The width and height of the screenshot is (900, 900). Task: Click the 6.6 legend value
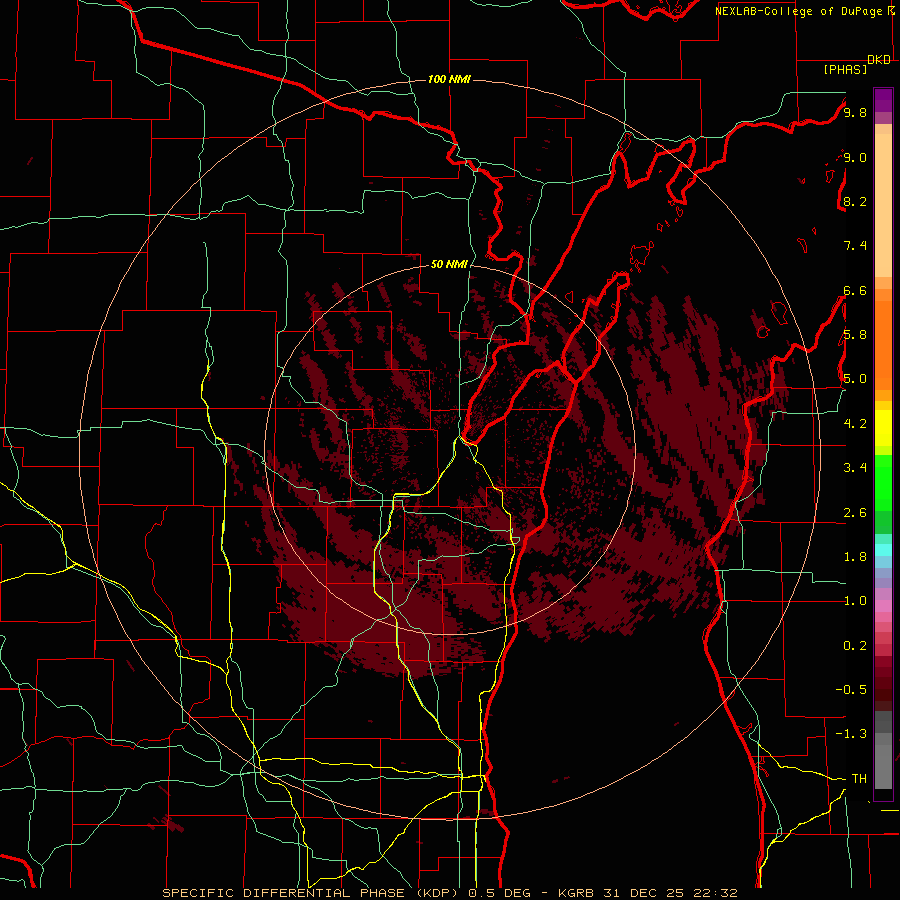[855, 290]
